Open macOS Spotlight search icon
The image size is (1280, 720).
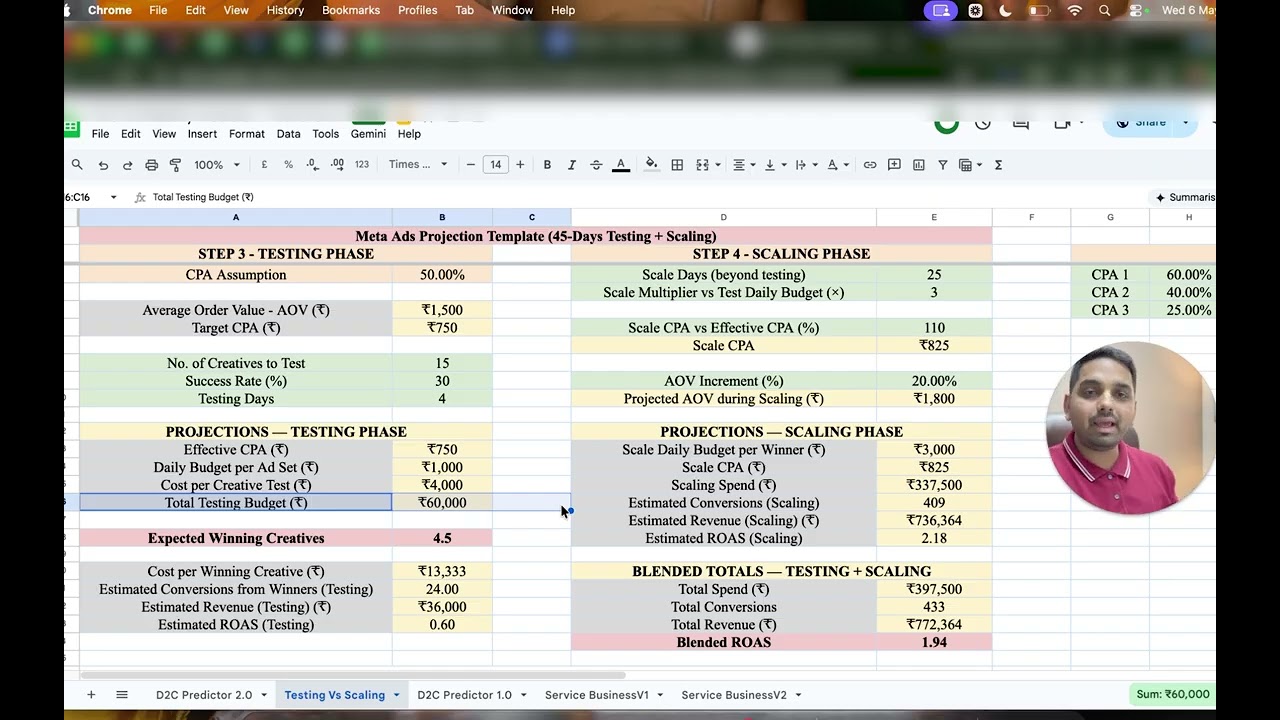[1104, 10]
